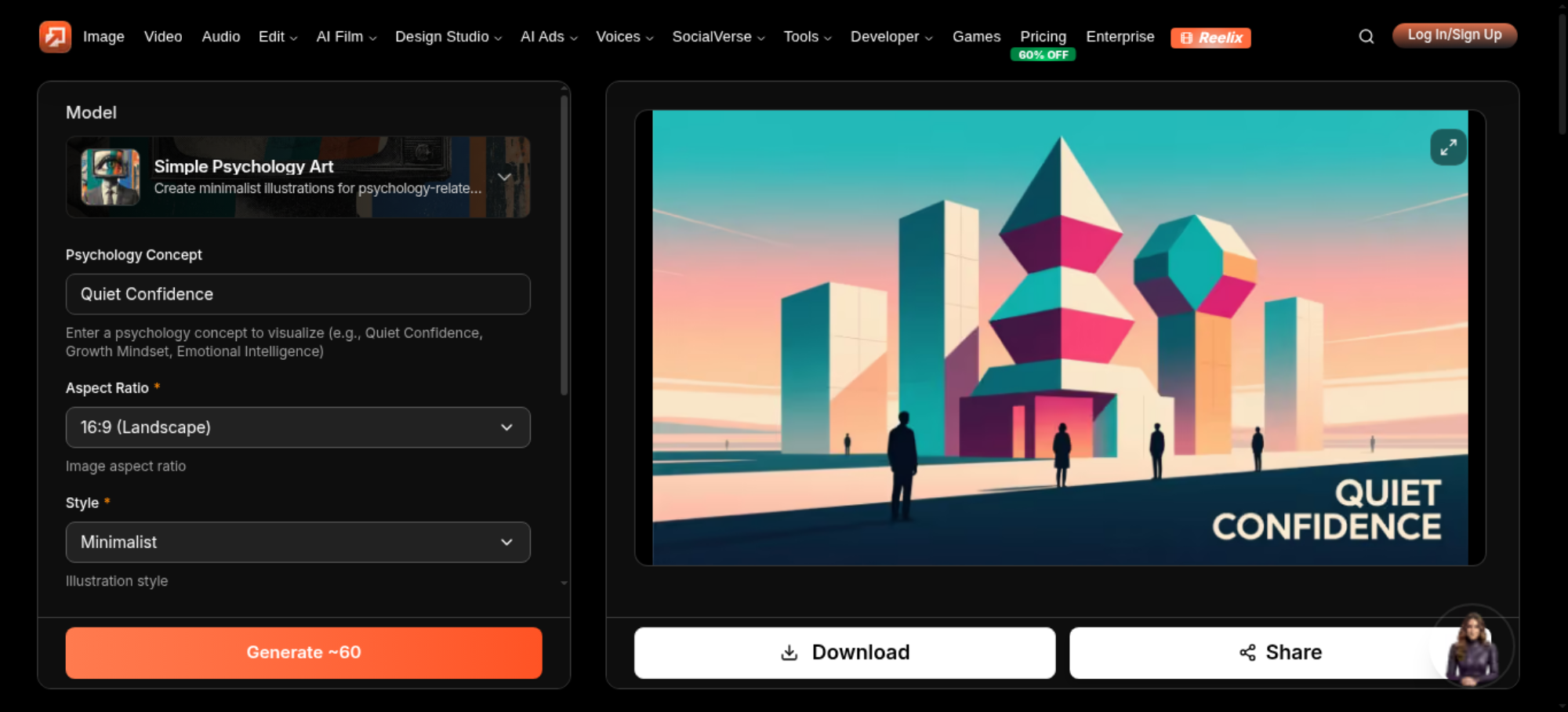Click the Psychology Concept input field
This screenshot has width=1568, height=712.
pos(298,294)
